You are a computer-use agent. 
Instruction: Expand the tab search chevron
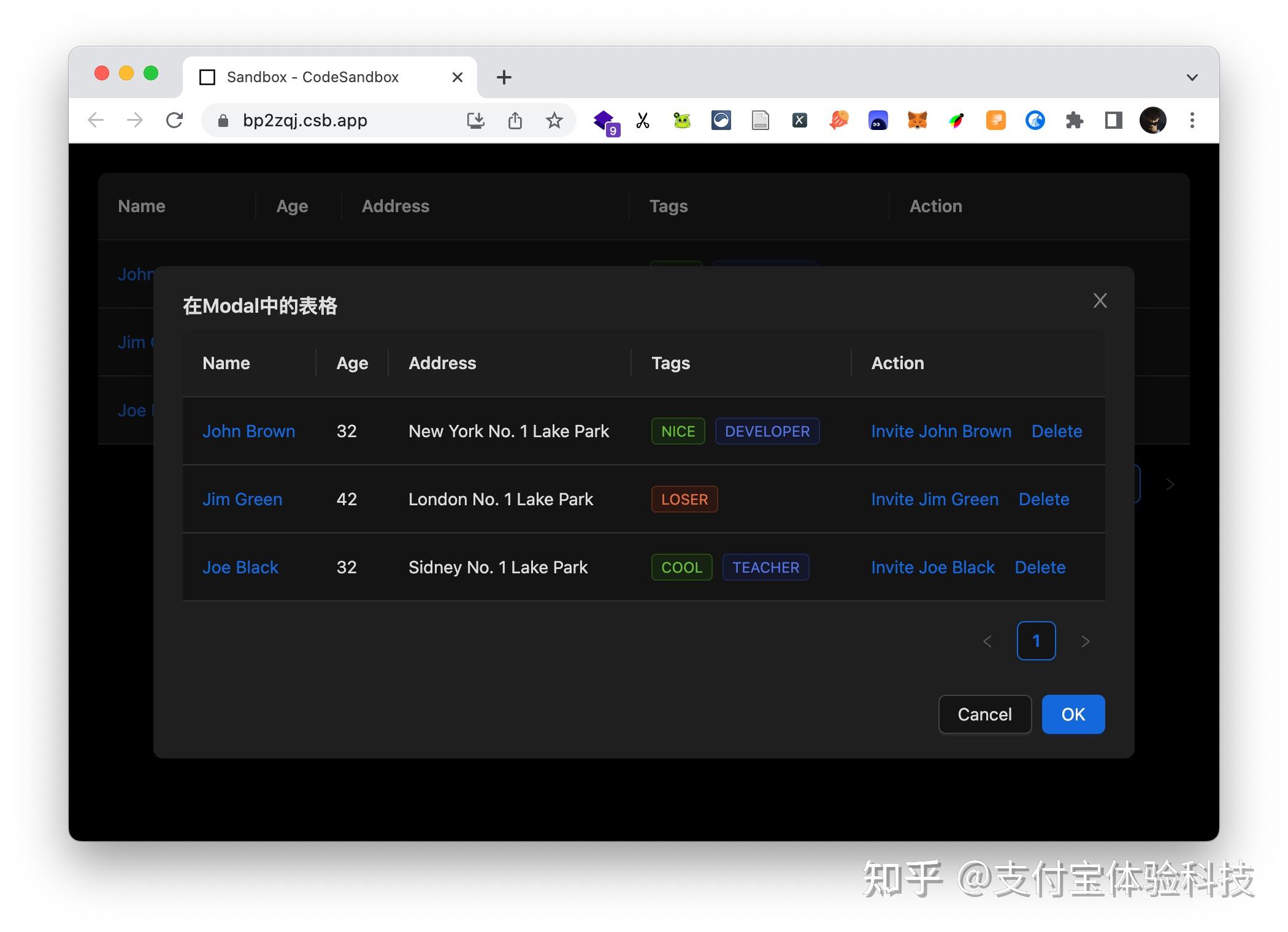coord(1192,77)
